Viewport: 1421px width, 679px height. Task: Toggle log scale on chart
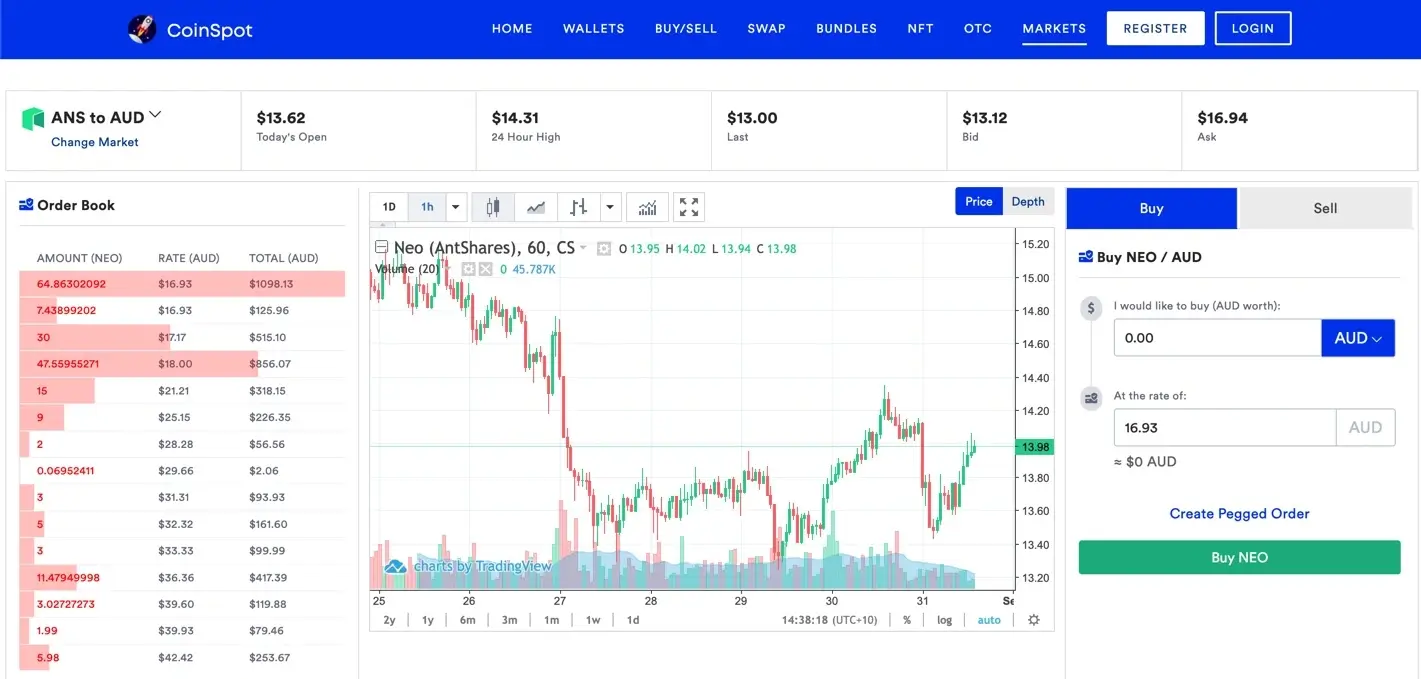[944, 620]
